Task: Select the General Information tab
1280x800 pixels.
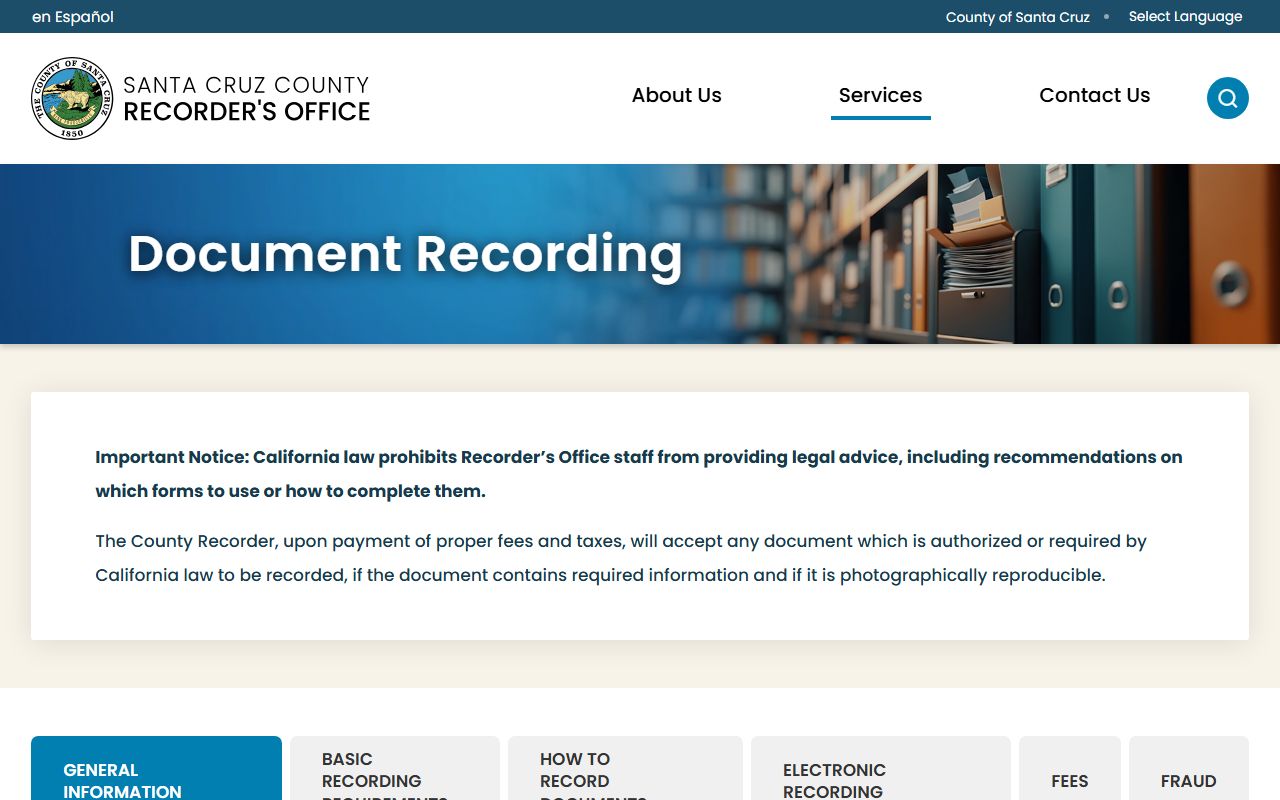Action: (x=156, y=769)
